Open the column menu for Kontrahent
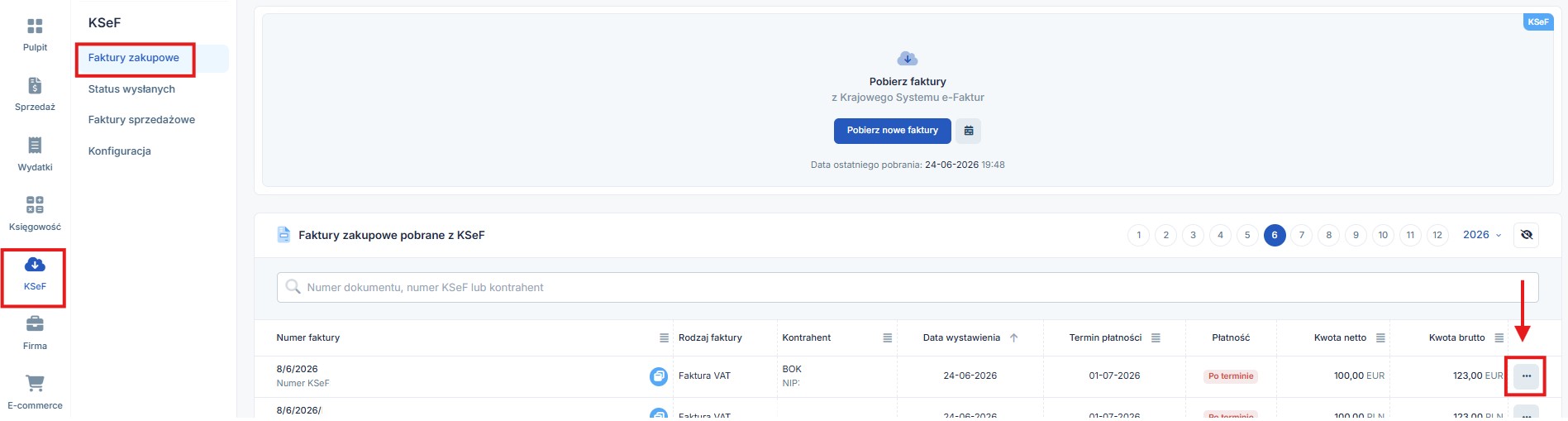The width and height of the screenshot is (1568, 421). 887,338
